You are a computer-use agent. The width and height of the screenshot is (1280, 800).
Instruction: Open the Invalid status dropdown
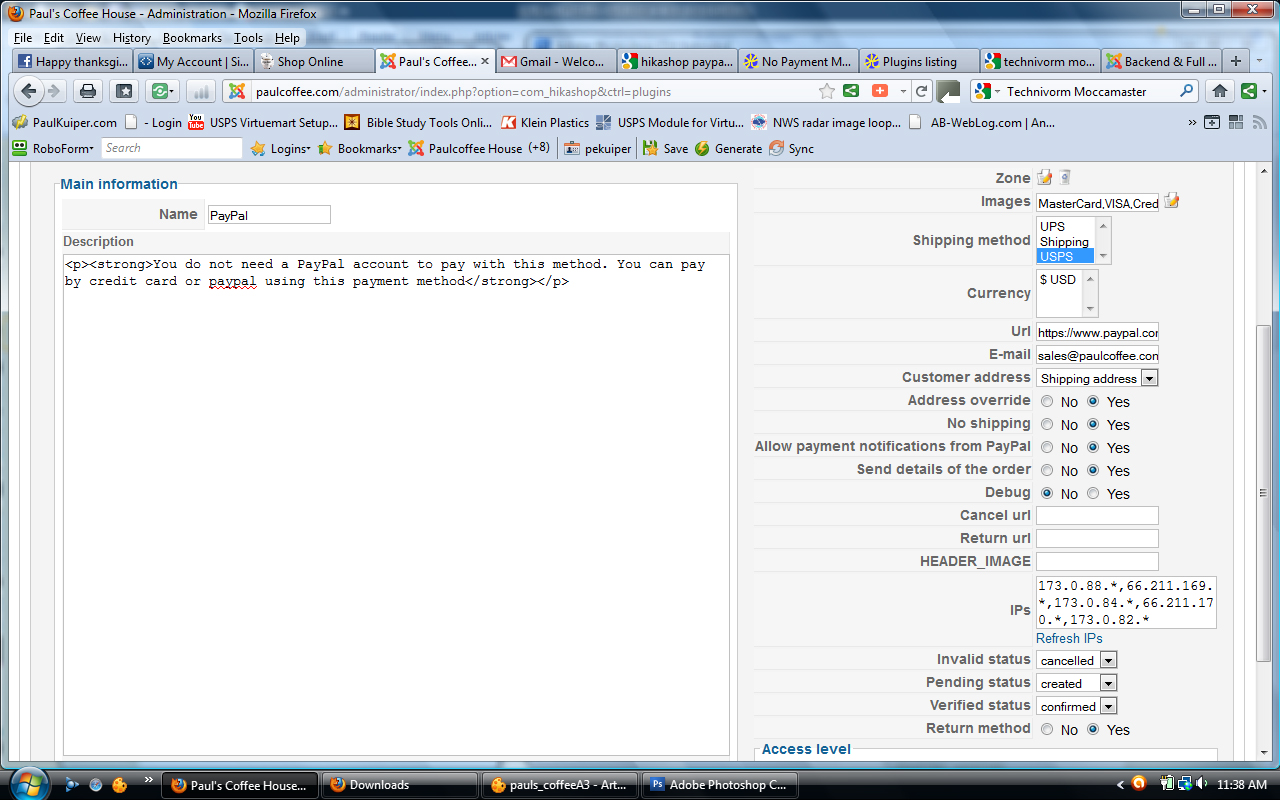pyautogui.click(x=1076, y=660)
